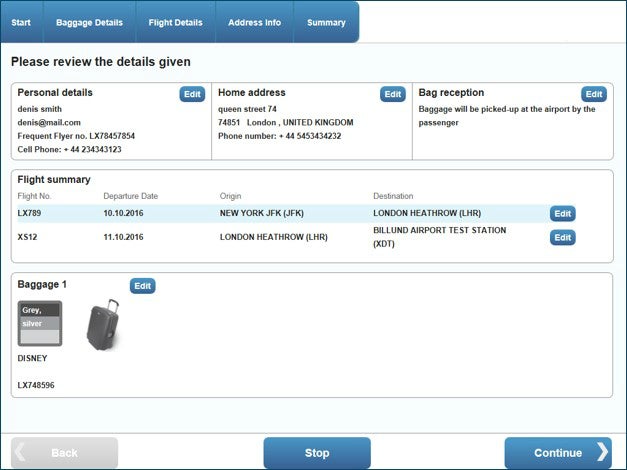Edit the Bag reception settings
627x470 pixels.
pyautogui.click(x=594, y=94)
